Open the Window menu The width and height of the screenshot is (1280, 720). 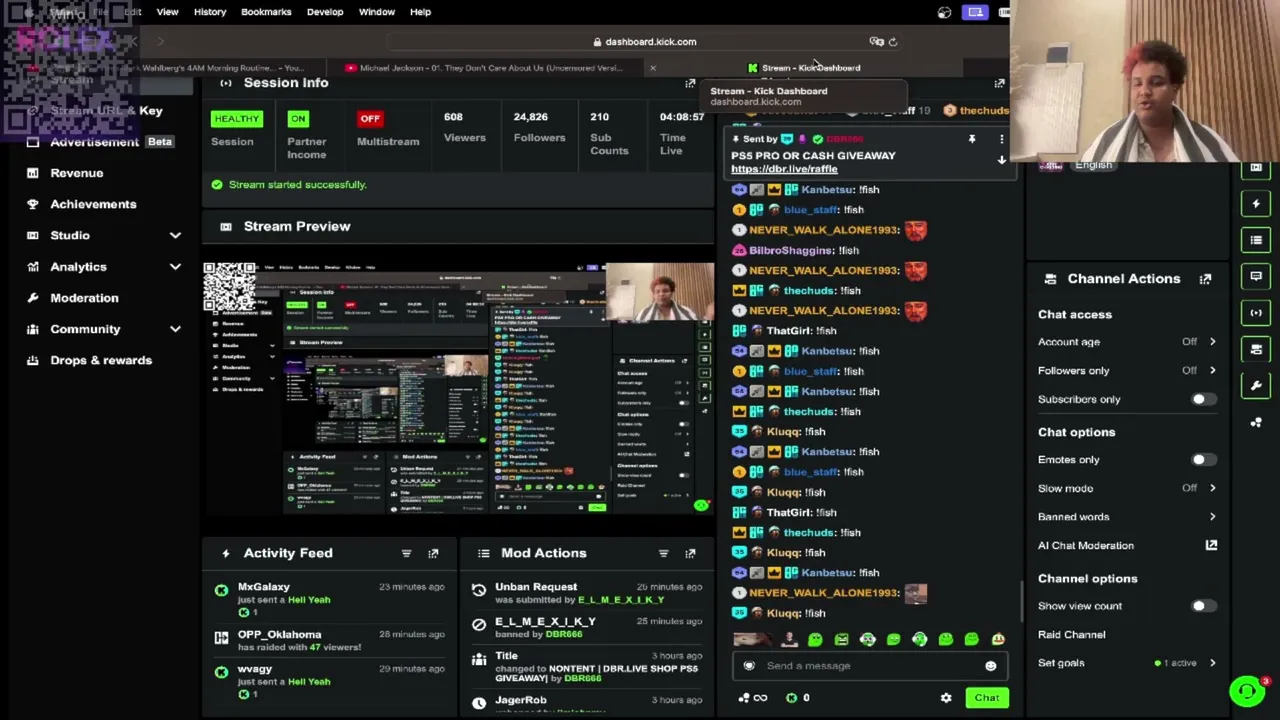click(x=377, y=12)
